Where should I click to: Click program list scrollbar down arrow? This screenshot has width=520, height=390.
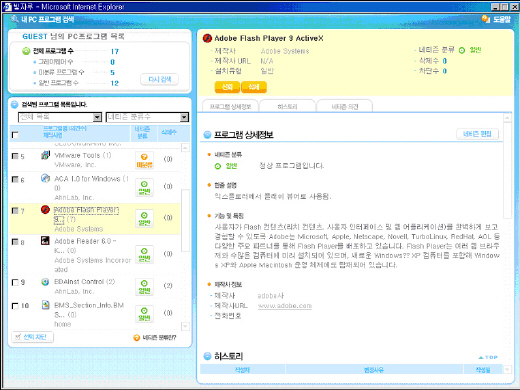coord(185,326)
